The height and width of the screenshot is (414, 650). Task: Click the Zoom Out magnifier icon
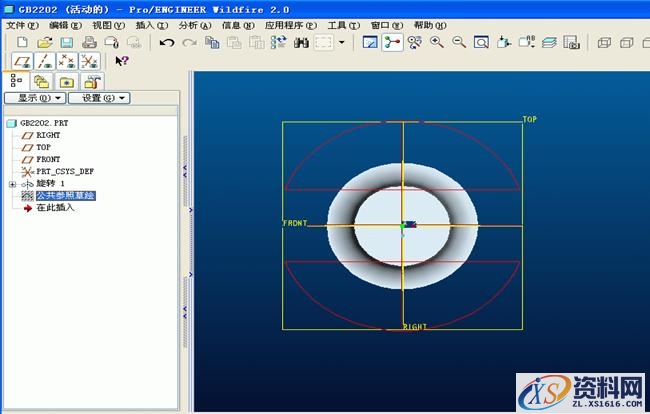point(459,43)
